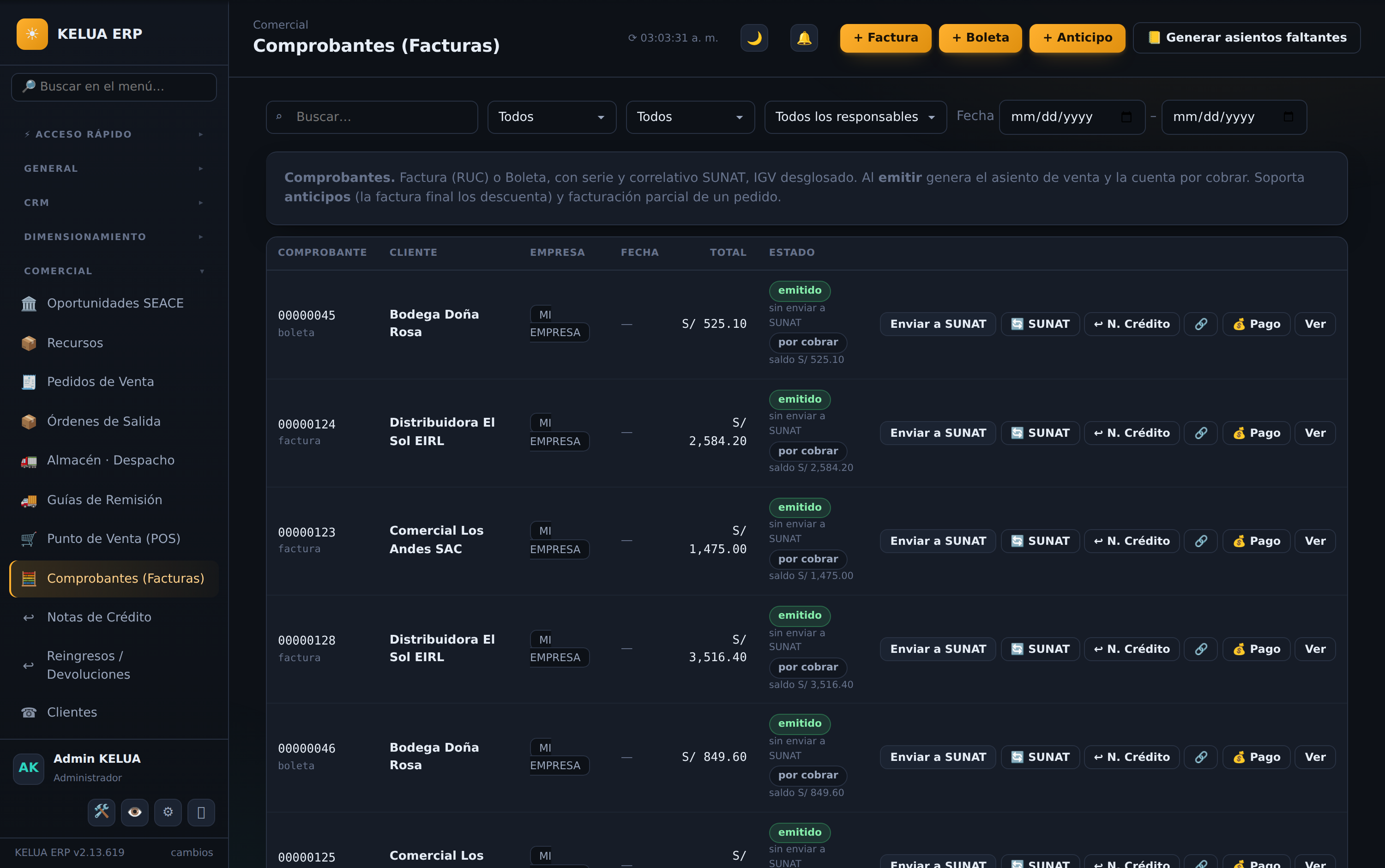Copy link icon for comprobante 00000046
Screen dimensions: 1385x868
[x=1201, y=757]
